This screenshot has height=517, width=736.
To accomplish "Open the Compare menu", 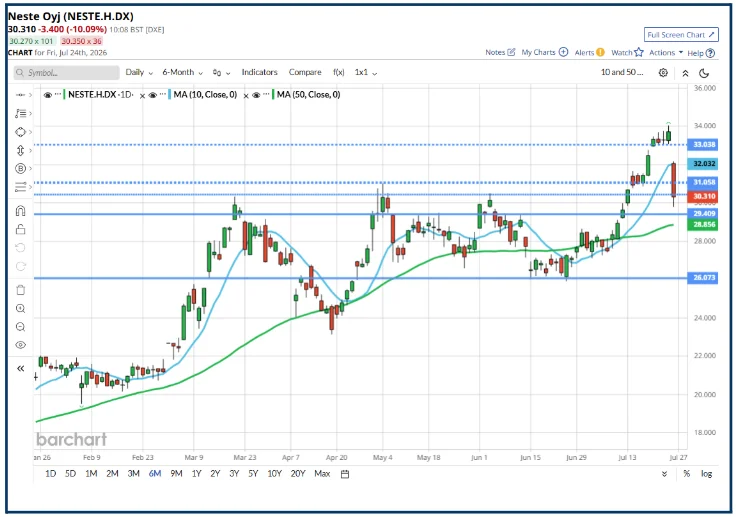I will (305, 72).
